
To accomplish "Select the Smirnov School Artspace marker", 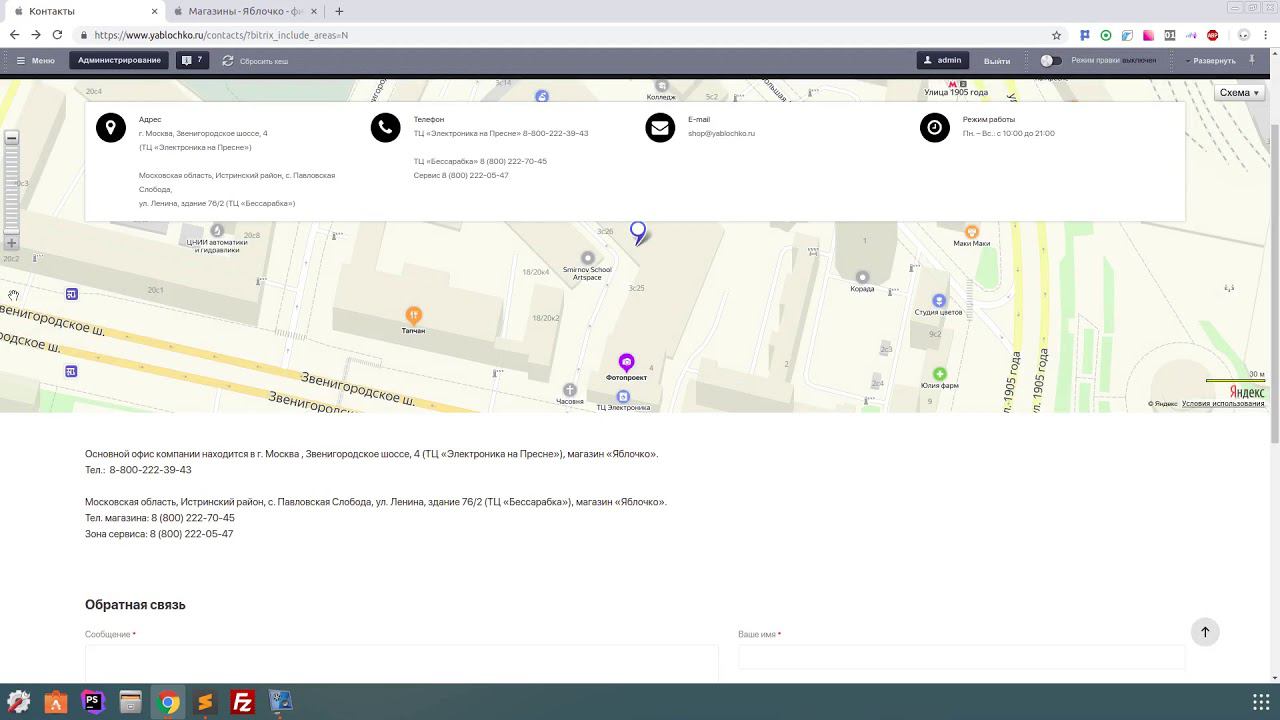I will point(588,258).
